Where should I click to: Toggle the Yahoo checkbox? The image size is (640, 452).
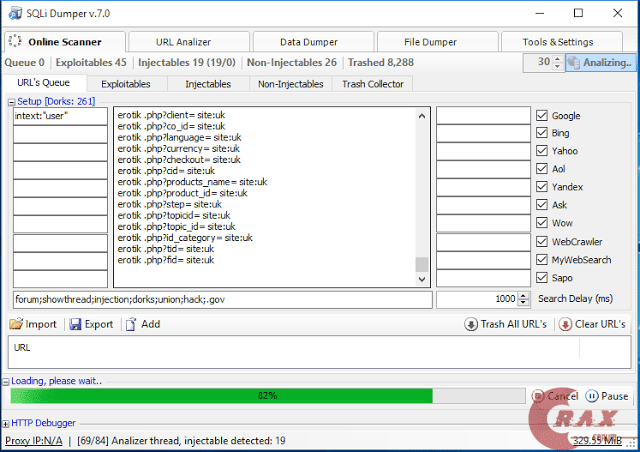pos(542,151)
